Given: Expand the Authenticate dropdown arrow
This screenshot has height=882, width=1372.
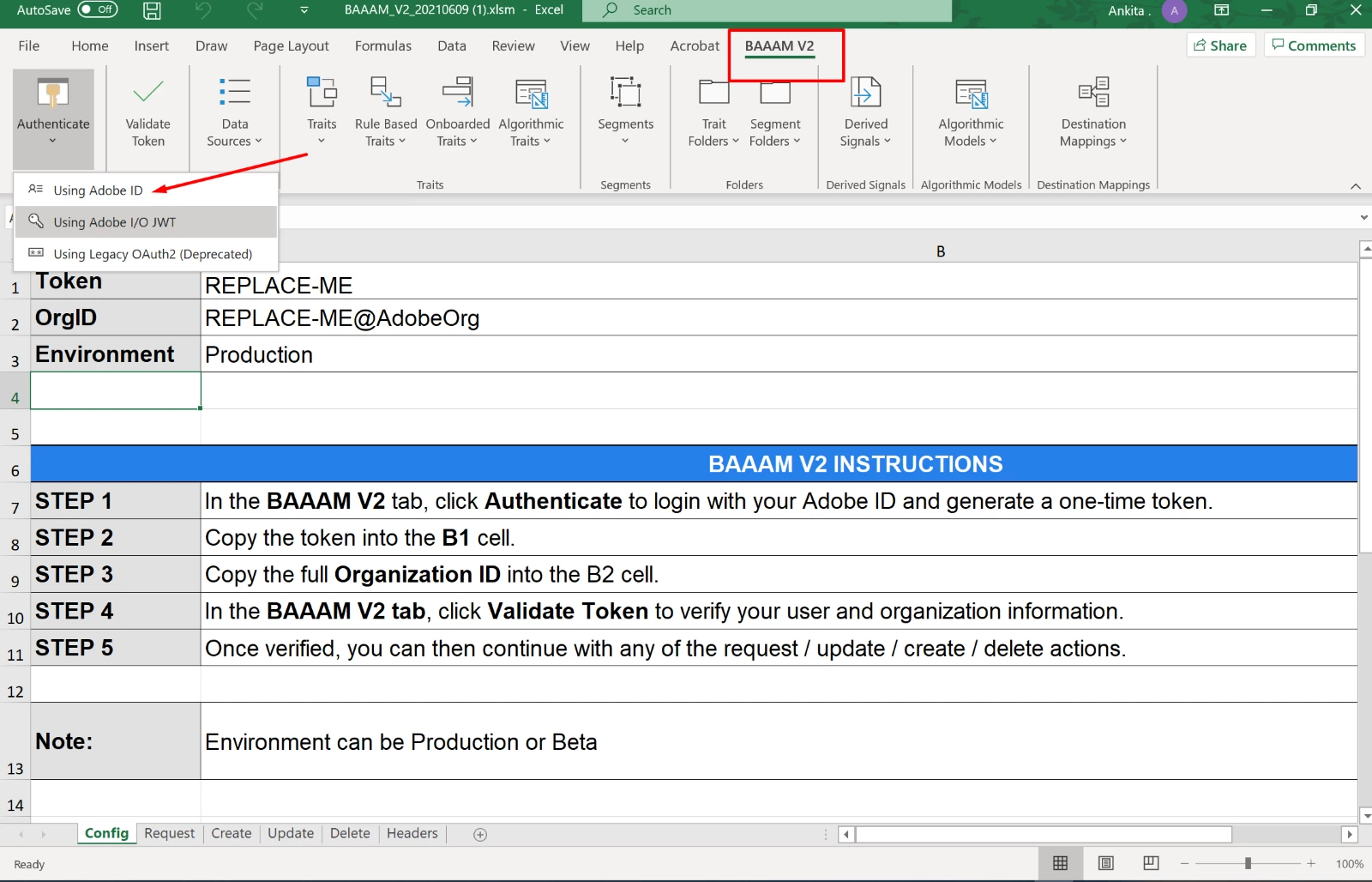Looking at the screenshot, I should pos(52,141).
